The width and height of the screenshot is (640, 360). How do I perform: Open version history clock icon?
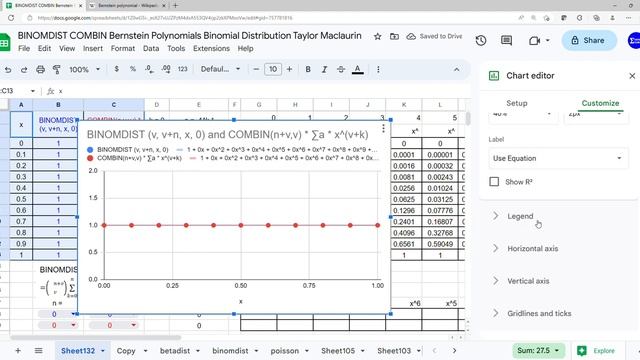click(481, 40)
